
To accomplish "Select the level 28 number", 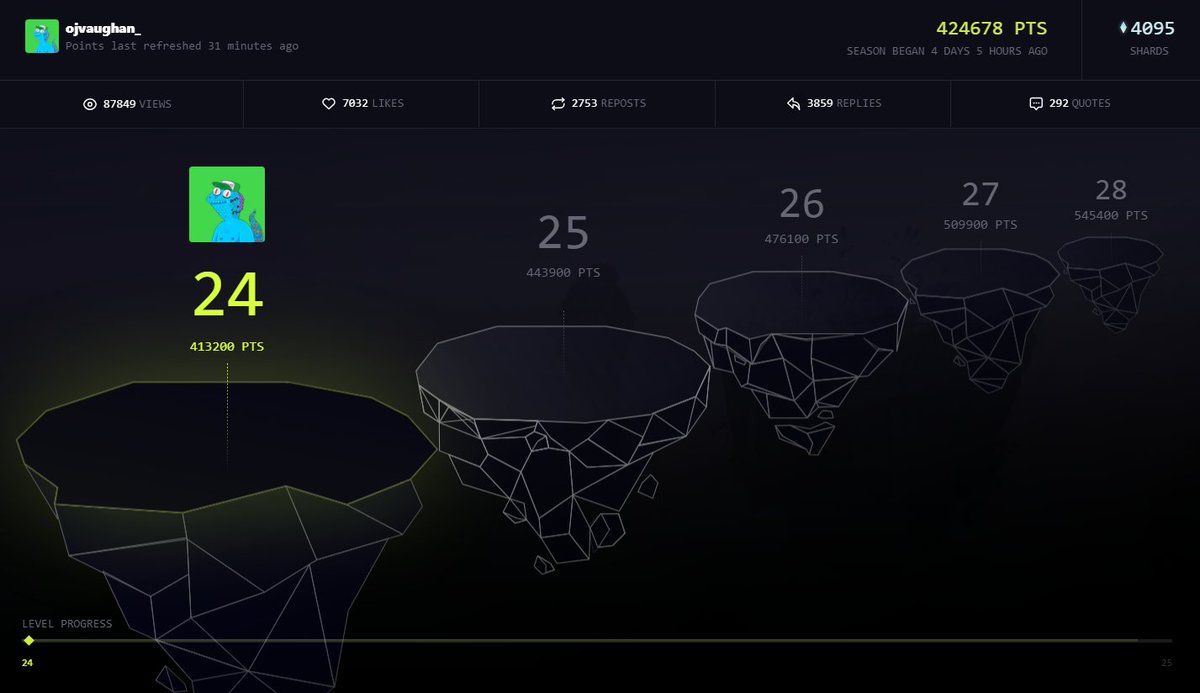I will point(1111,190).
